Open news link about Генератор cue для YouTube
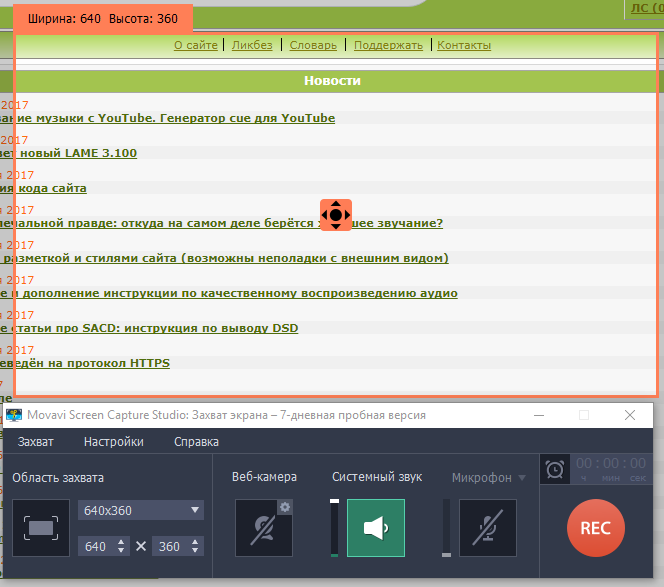Image resolution: width=664 pixels, height=587 pixels. click(167, 118)
